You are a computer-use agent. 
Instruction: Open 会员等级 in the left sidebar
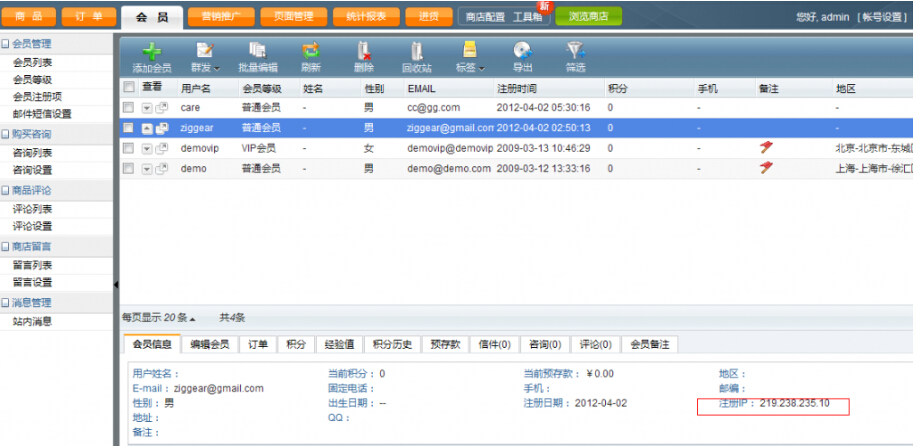pyautogui.click(x=32, y=80)
